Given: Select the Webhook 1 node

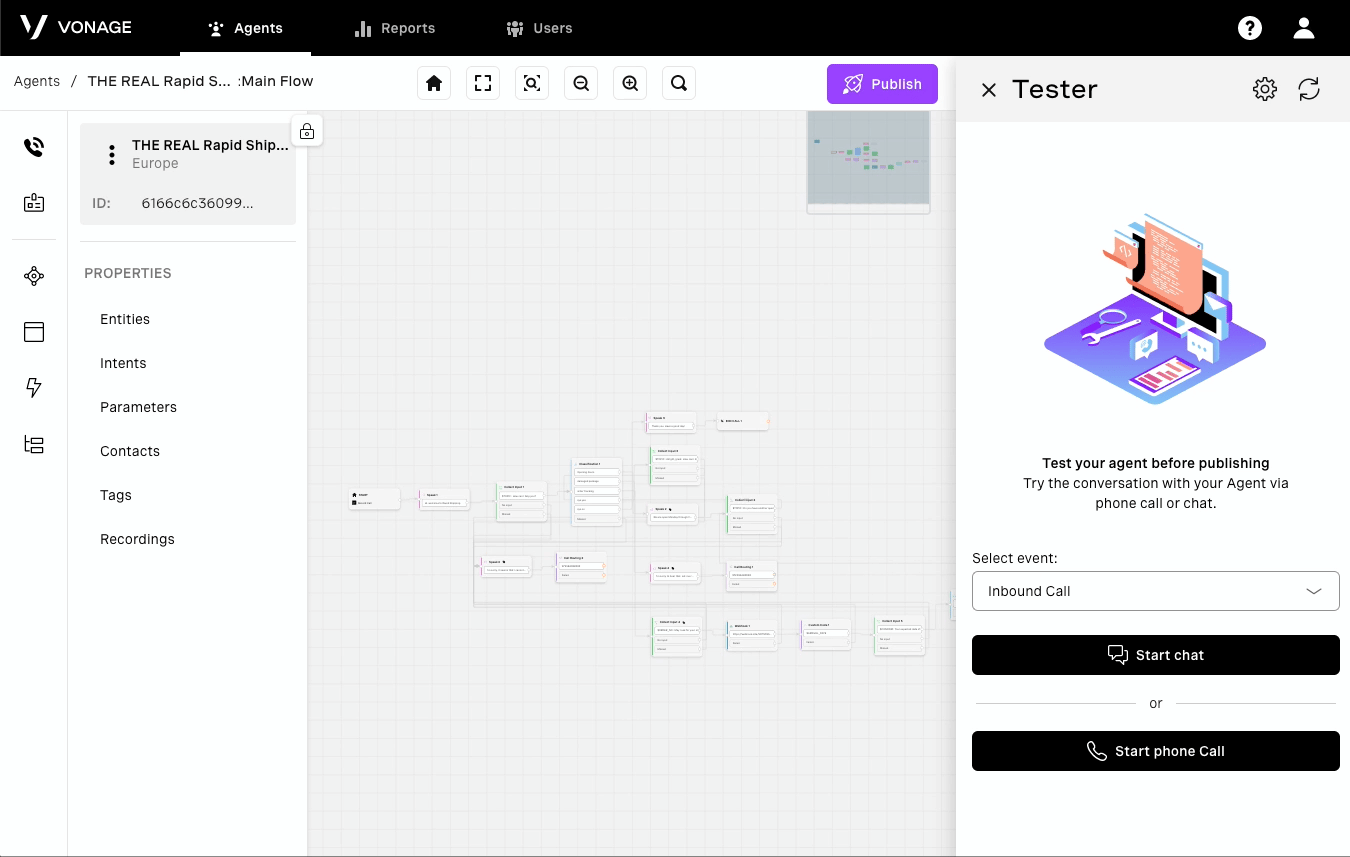Looking at the screenshot, I should pos(752,635).
